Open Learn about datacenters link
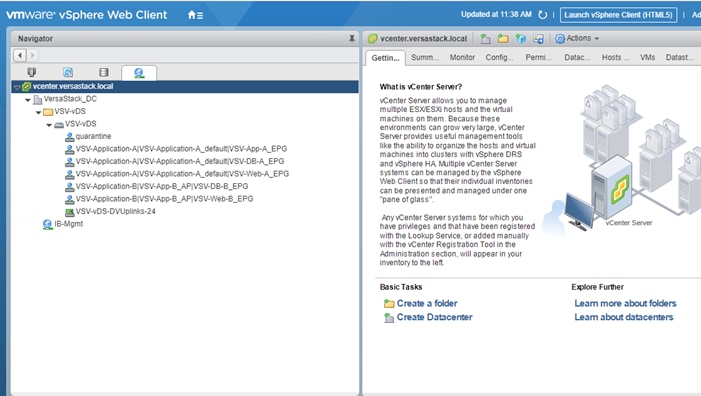701x396 pixels. (x=624, y=317)
